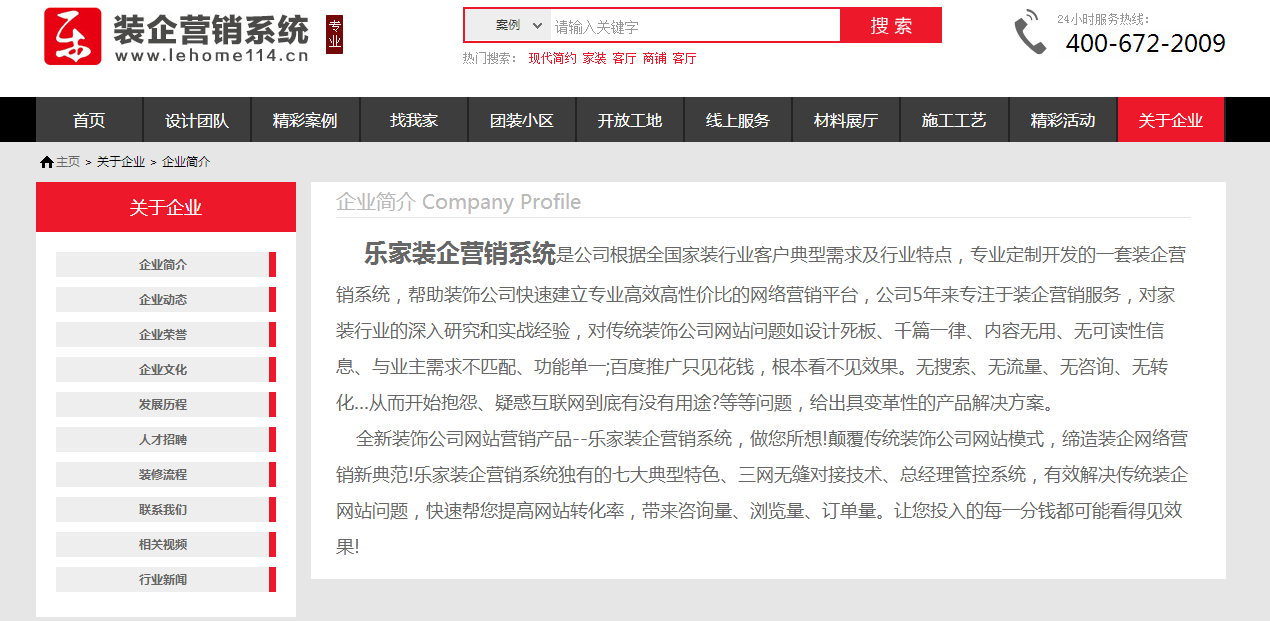Click the 家装 hot search link

594,59
